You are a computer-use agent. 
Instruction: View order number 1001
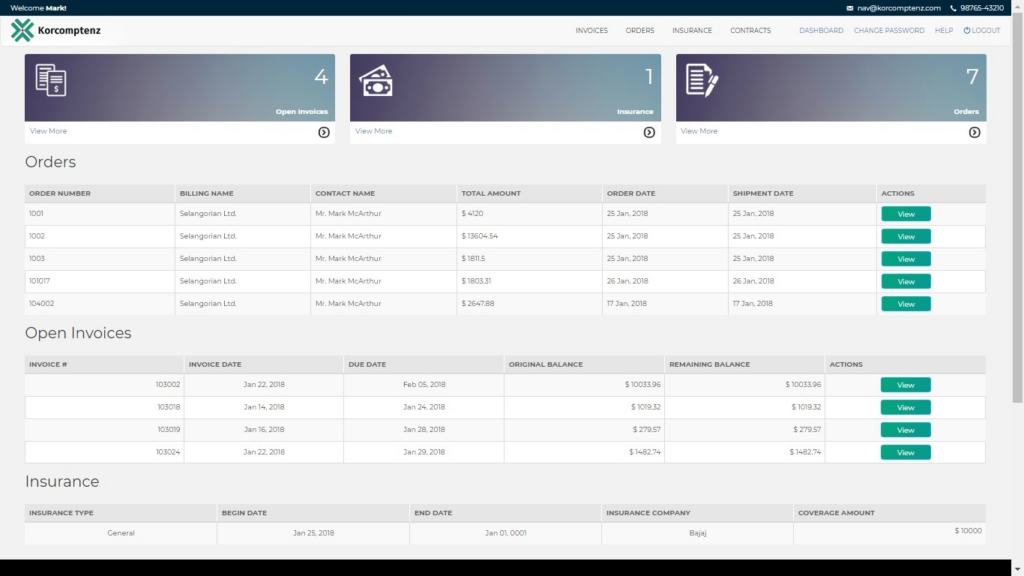tap(905, 213)
